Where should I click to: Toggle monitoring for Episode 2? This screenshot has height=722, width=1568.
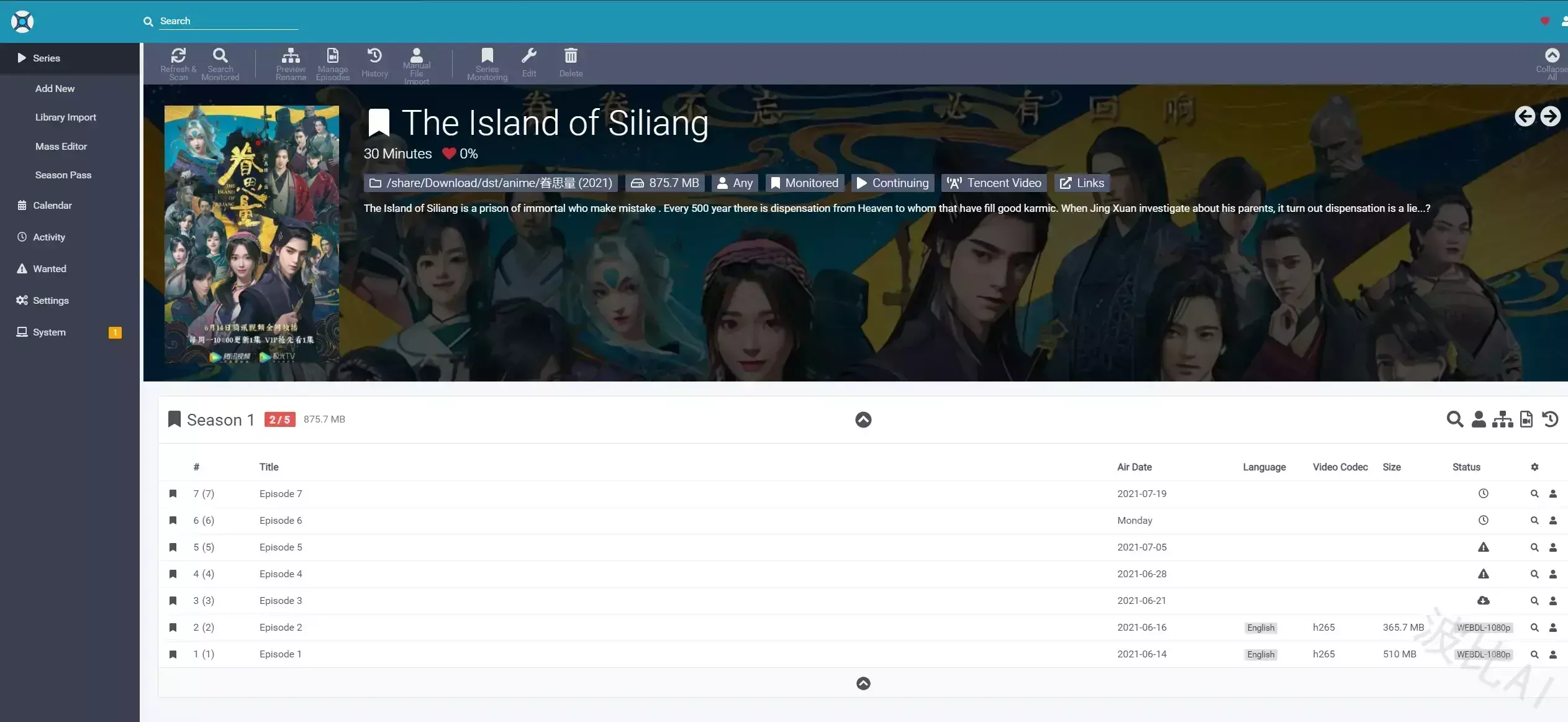tap(173, 628)
